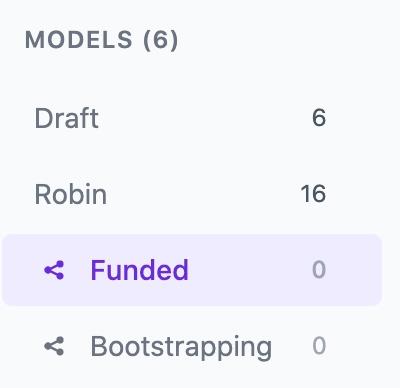Click the word Draft in the list
Screen dimensions: 400x388
[x=66, y=118]
